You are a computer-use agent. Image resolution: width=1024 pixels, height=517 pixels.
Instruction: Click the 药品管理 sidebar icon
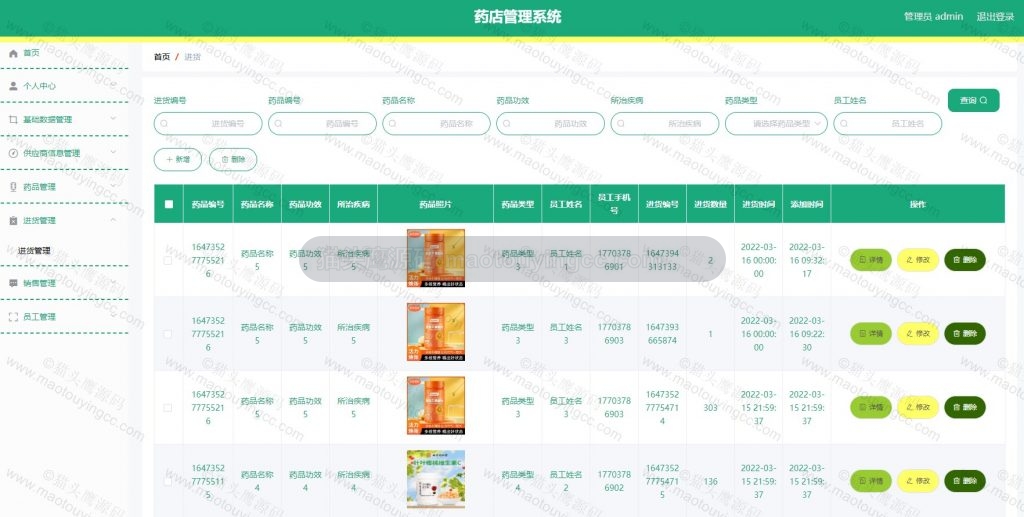13,187
